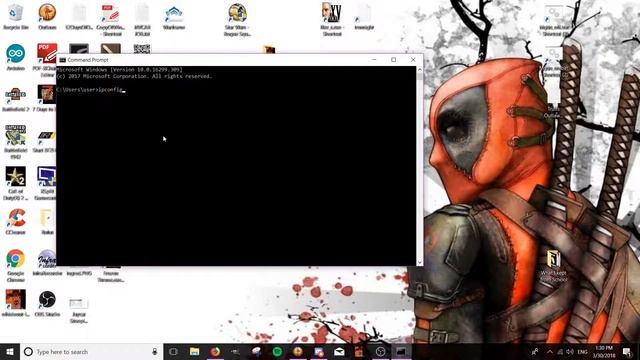Launch Battlefield 1942 desktop shortcut

16,142
